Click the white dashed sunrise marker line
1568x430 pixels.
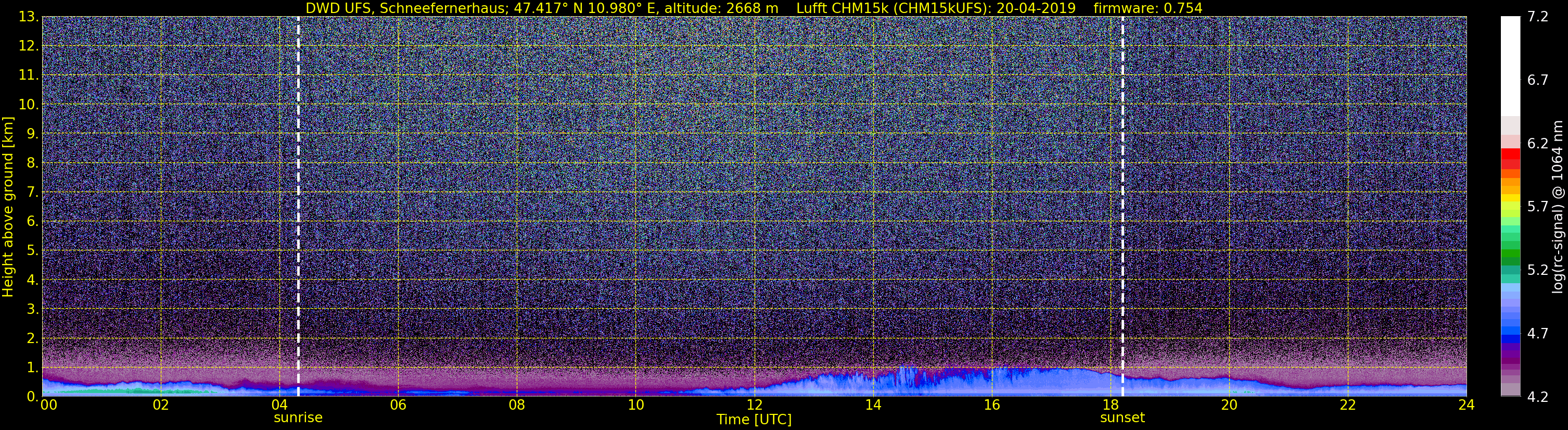click(298, 207)
